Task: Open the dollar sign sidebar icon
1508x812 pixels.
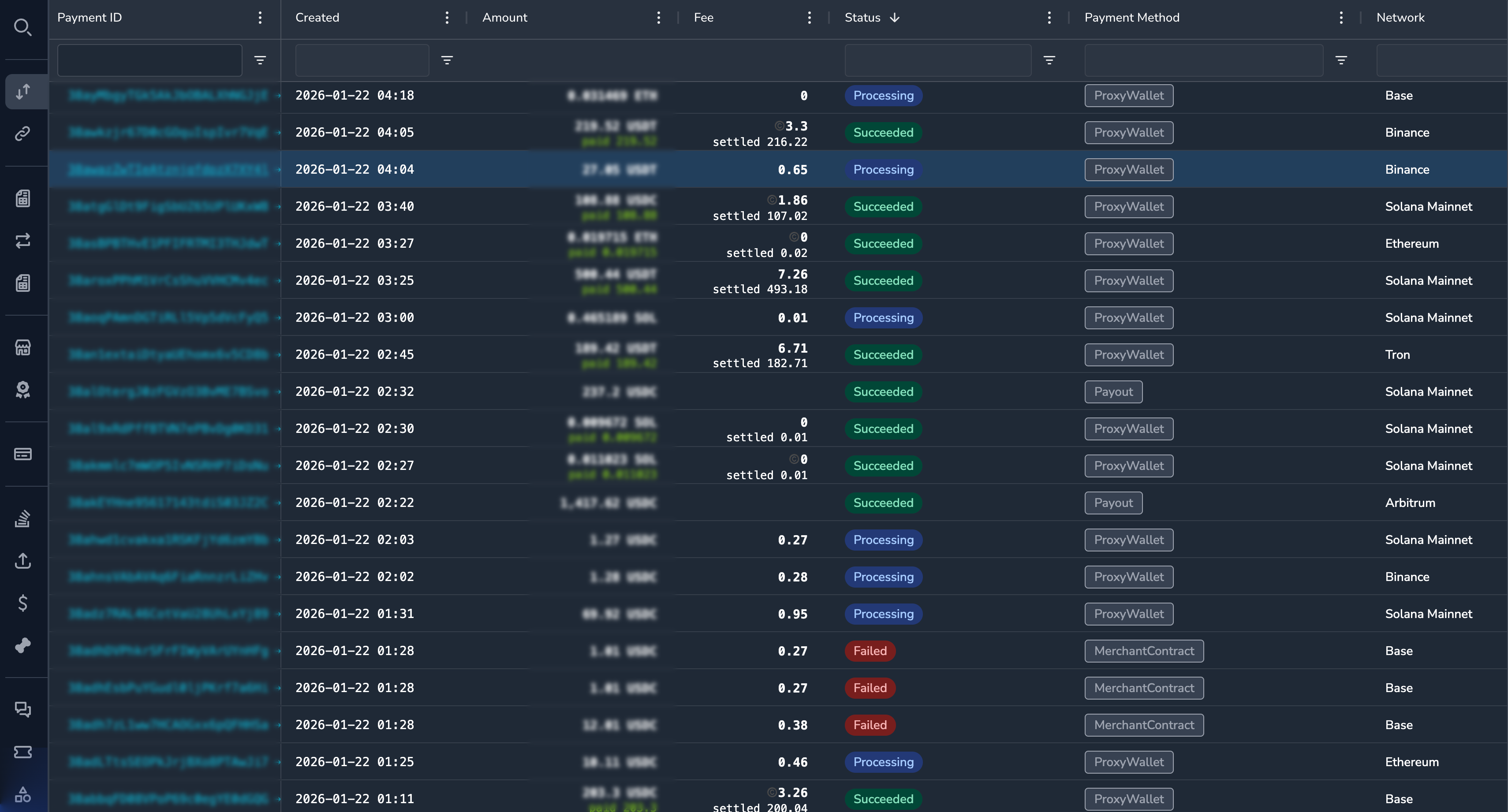Action: click(23, 603)
